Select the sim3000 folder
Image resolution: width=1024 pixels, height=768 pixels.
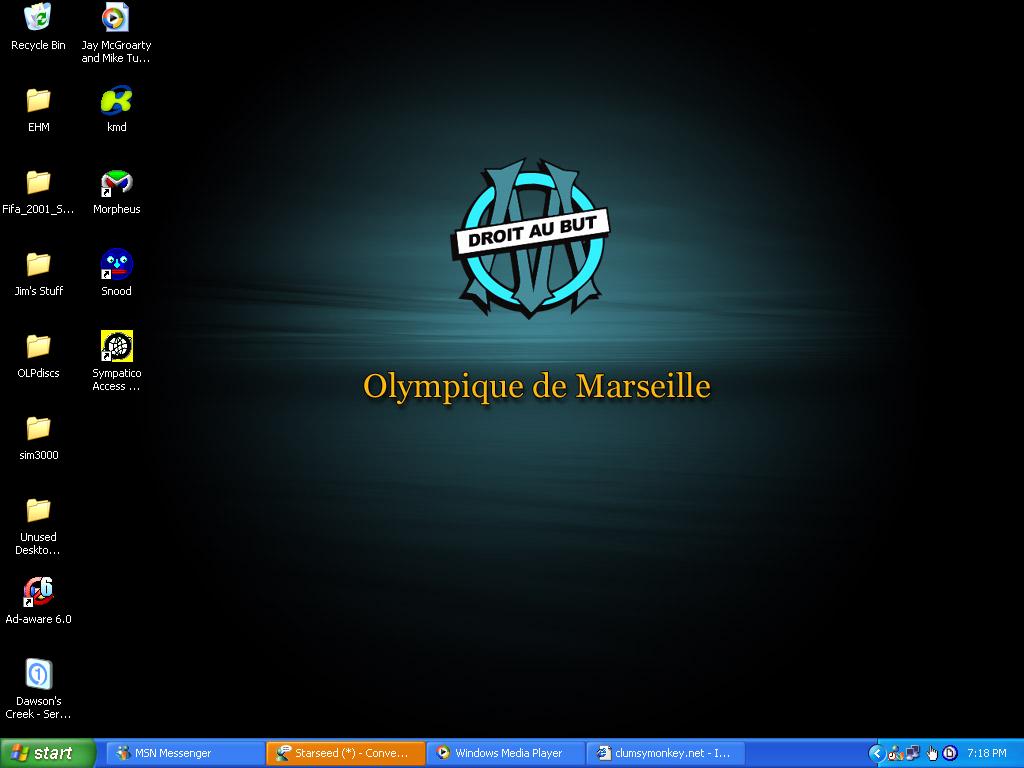click(38, 429)
